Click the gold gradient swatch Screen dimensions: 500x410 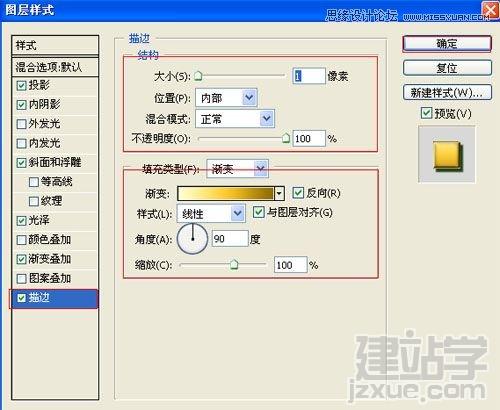point(226,193)
